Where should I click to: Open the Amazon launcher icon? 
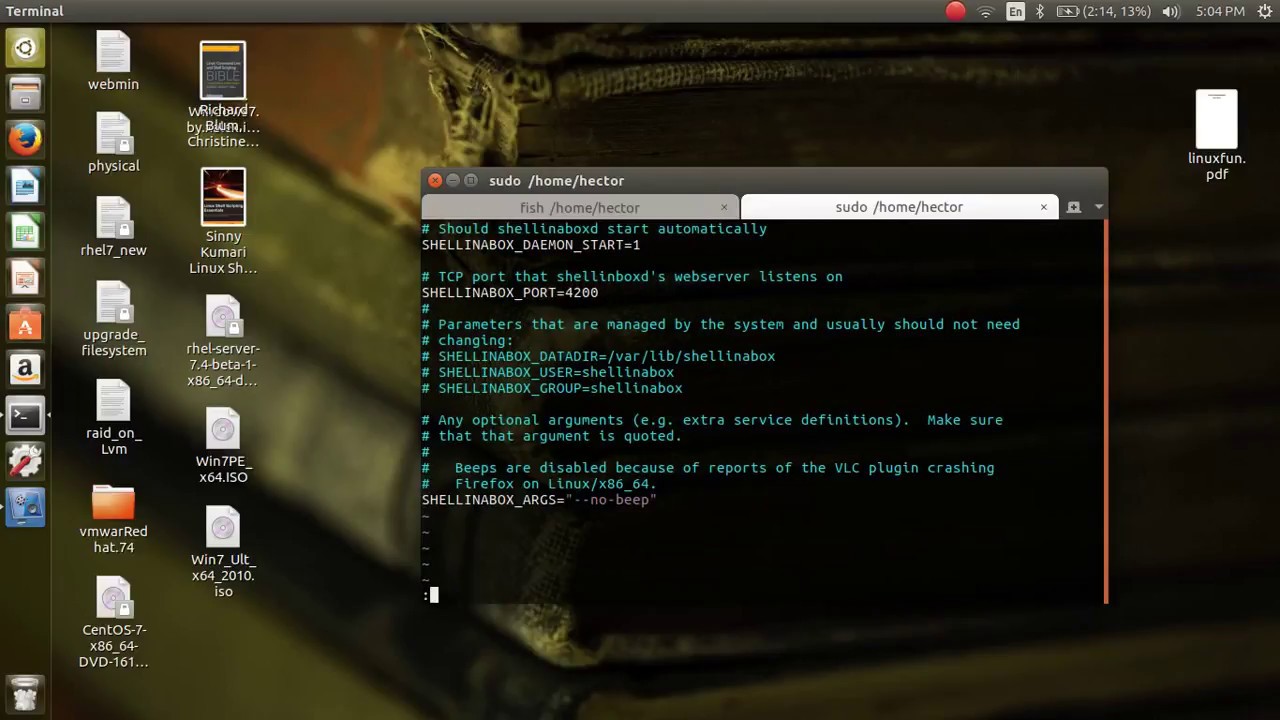click(25, 370)
